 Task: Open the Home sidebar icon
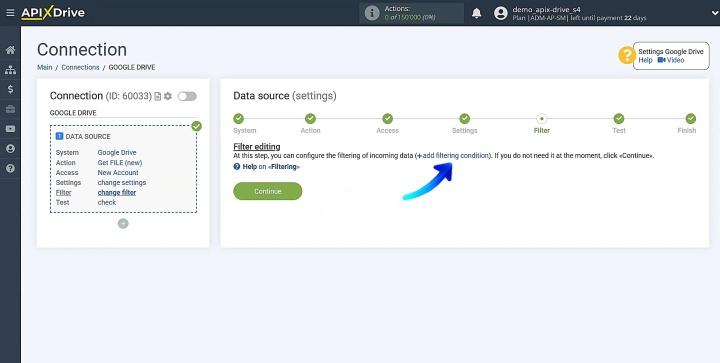tap(10, 50)
